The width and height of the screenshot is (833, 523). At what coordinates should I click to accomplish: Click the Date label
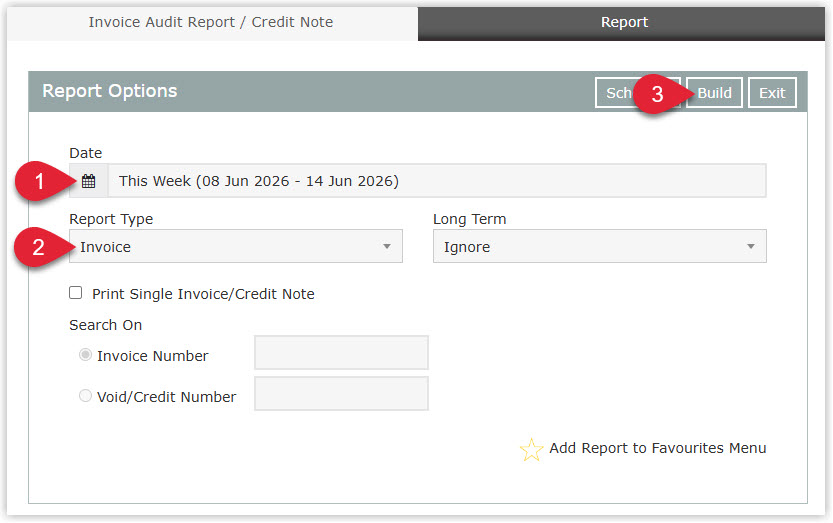click(86, 153)
